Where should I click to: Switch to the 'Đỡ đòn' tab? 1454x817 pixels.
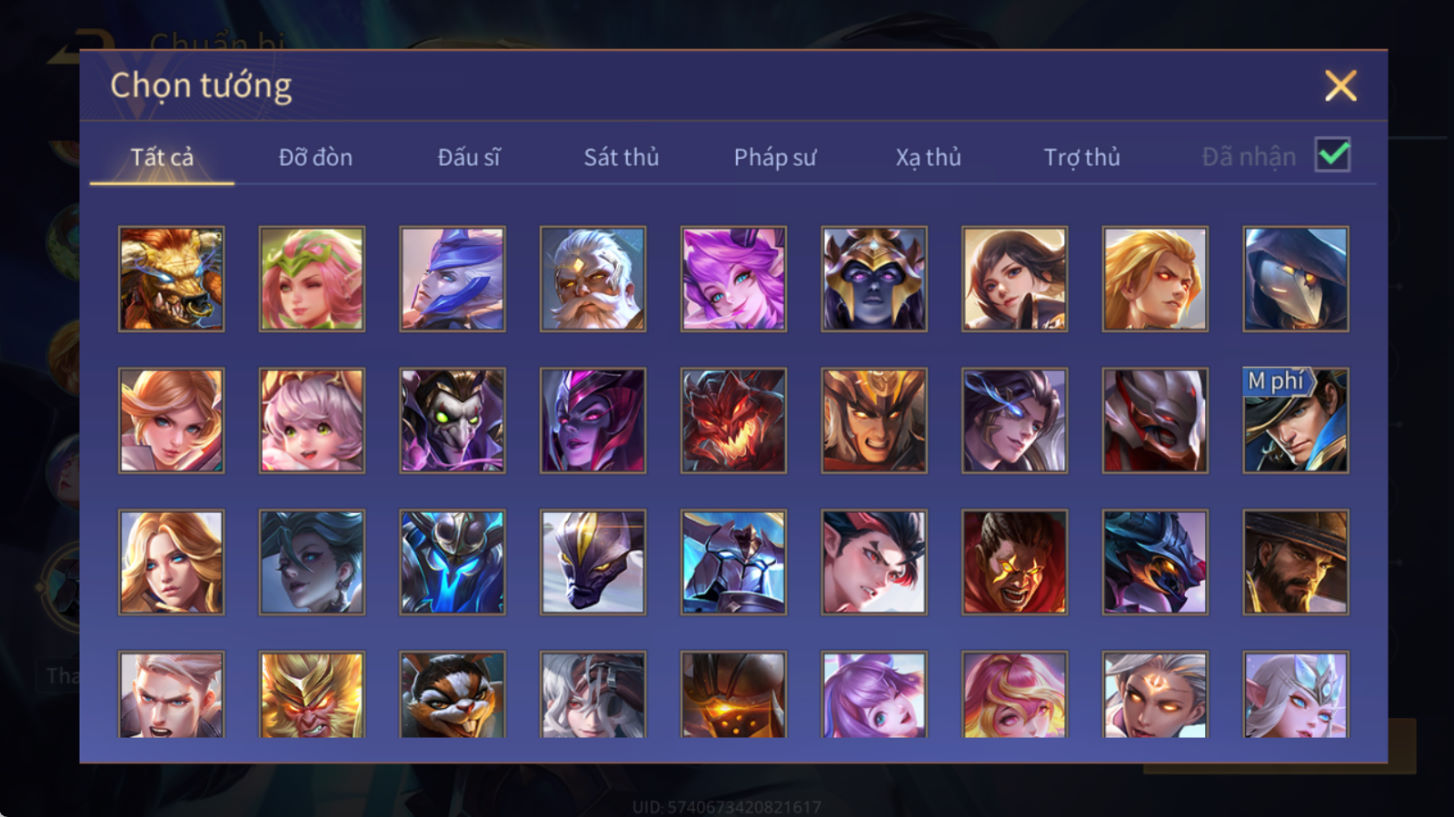point(315,157)
